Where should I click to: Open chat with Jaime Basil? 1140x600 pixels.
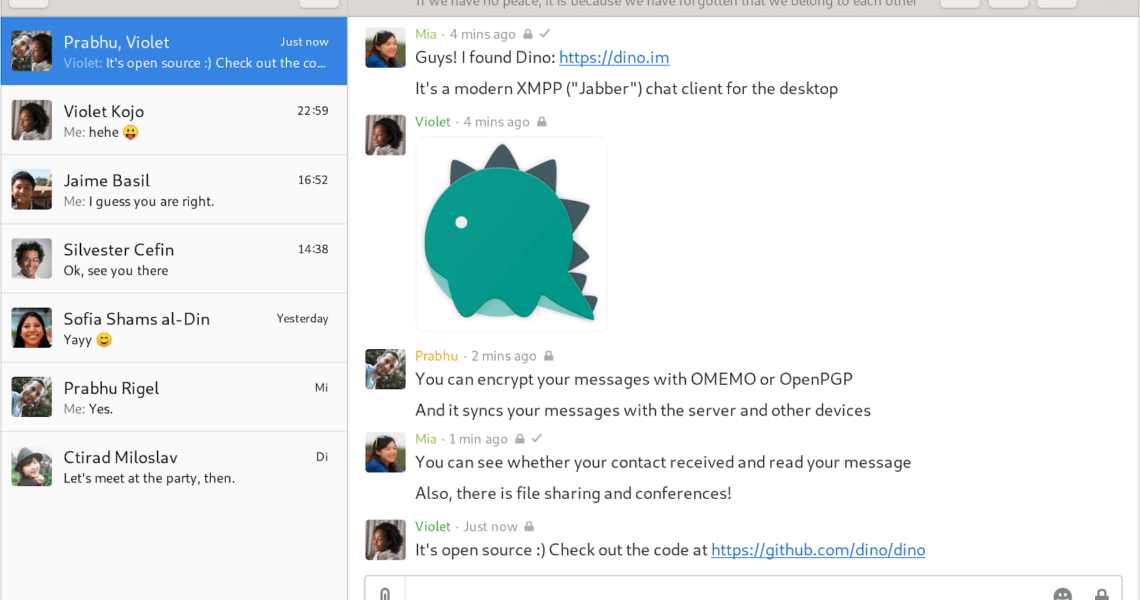click(174, 190)
